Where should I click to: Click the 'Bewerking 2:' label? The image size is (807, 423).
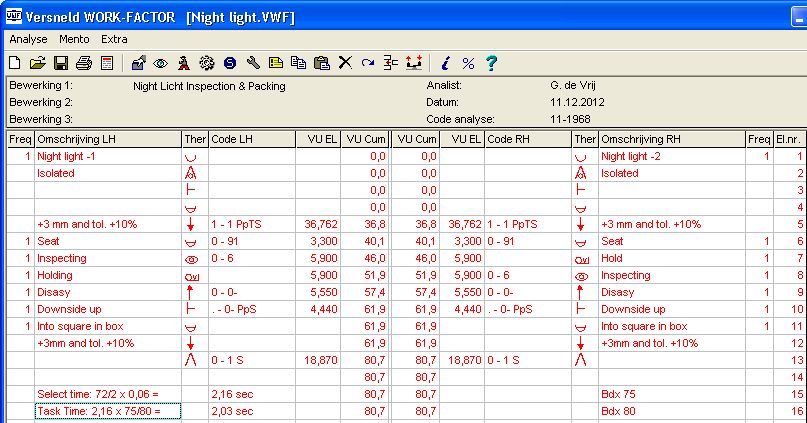[x=41, y=102]
